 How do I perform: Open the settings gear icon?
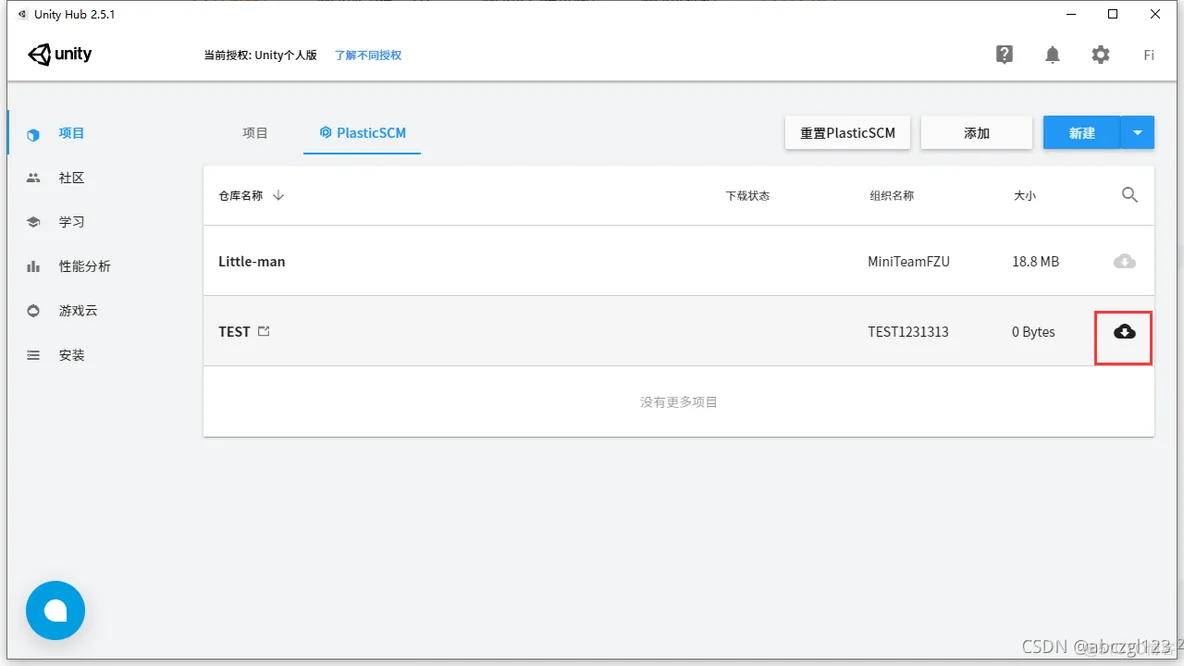click(1100, 54)
